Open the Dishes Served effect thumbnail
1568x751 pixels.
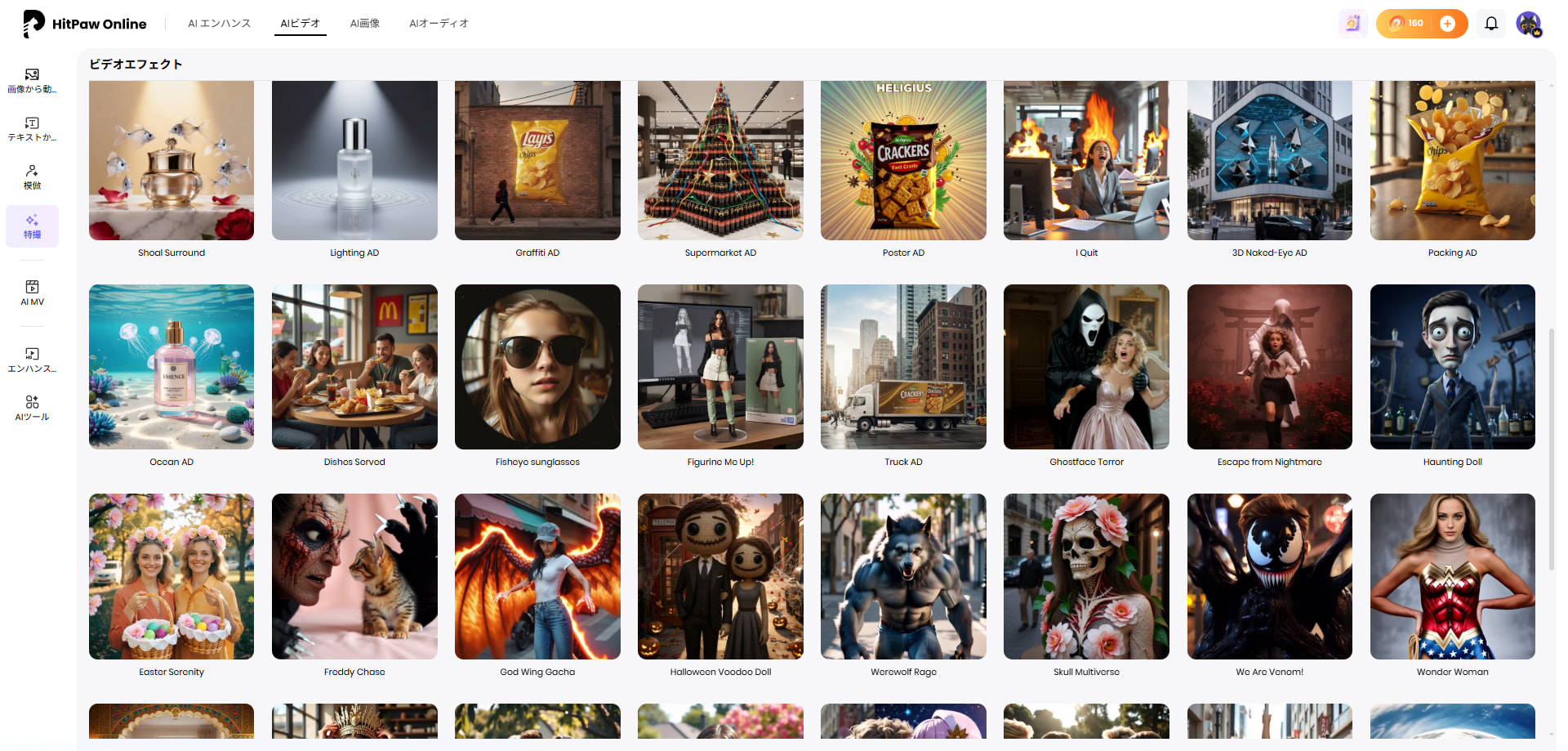coord(354,367)
